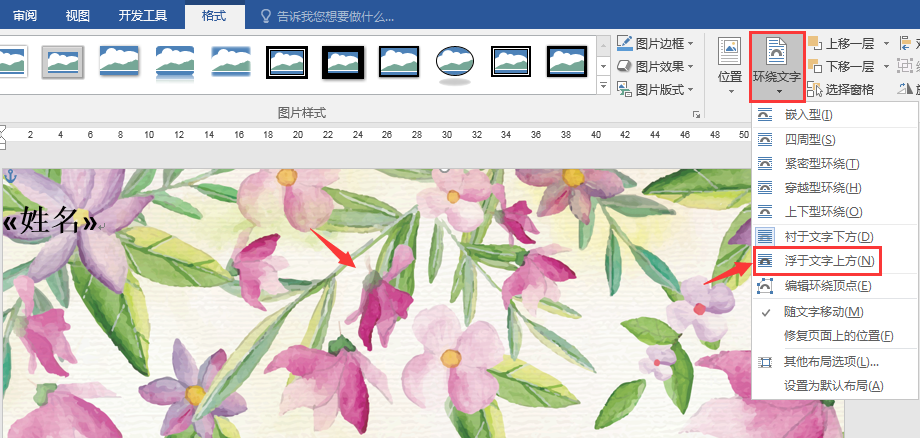Choose 衬于文字下方 behind text
This screenshot has width=920, height=438.
835,237
